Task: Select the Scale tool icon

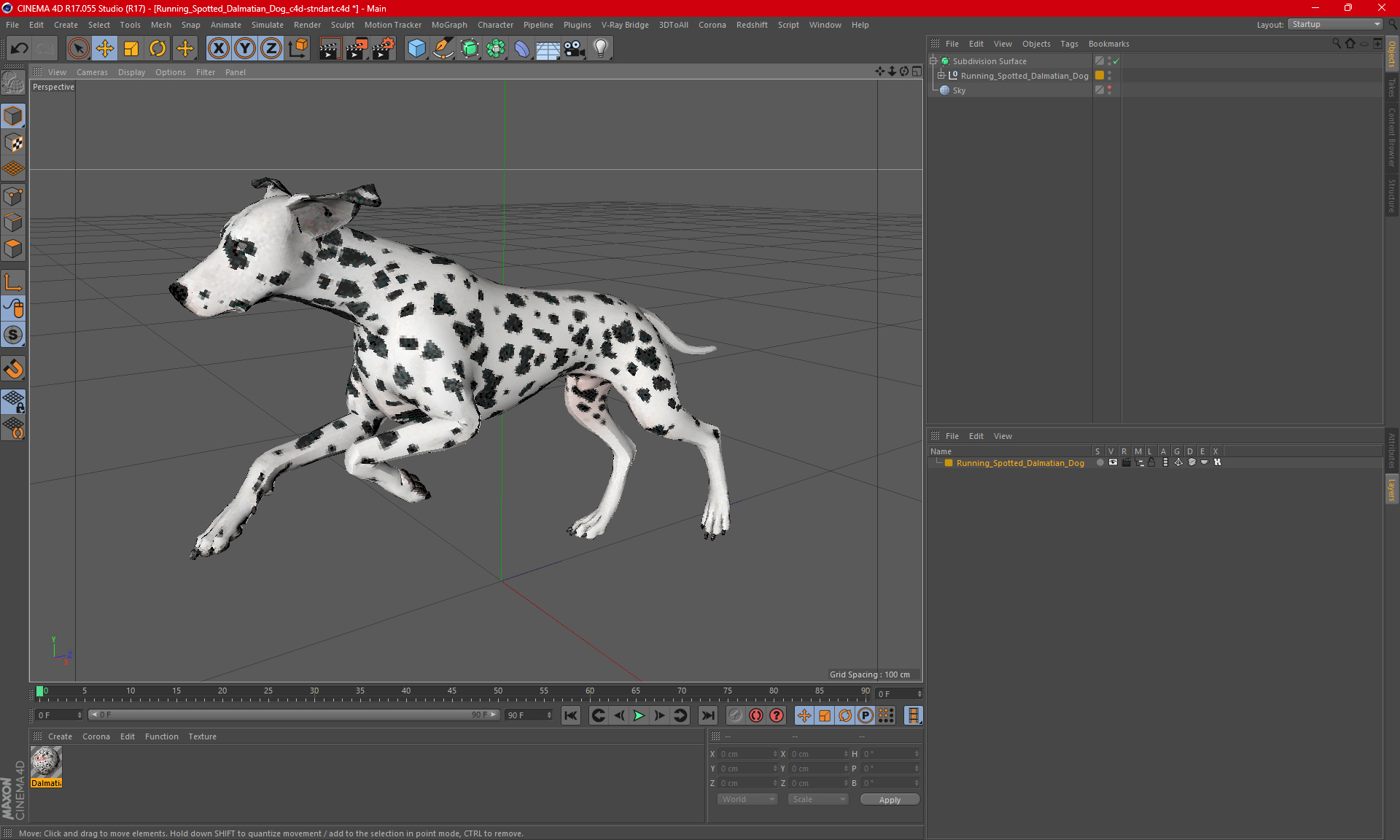Action: coord(131,49)
